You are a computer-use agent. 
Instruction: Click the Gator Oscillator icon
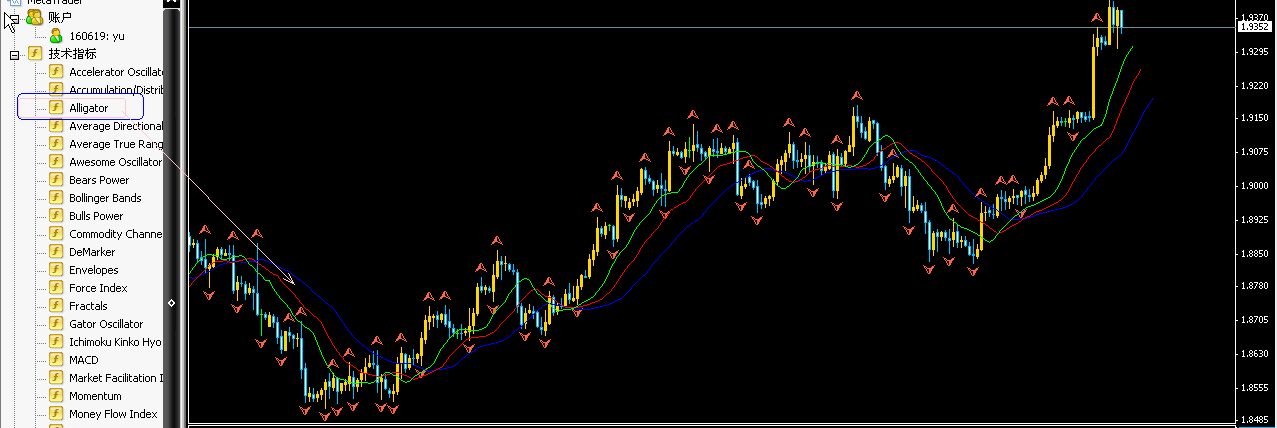pos(56,324)
